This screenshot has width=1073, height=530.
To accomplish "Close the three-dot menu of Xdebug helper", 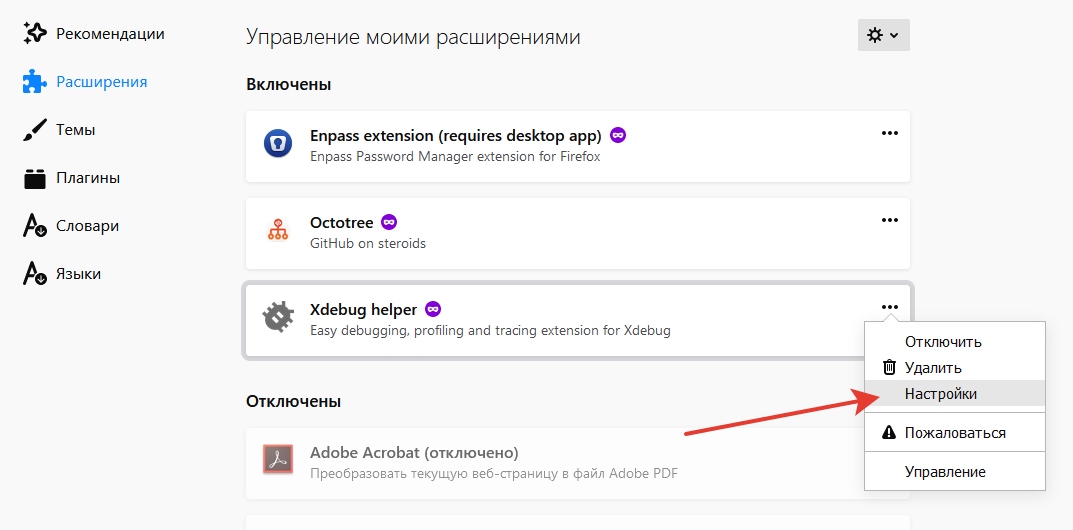I will click(890, 307).
